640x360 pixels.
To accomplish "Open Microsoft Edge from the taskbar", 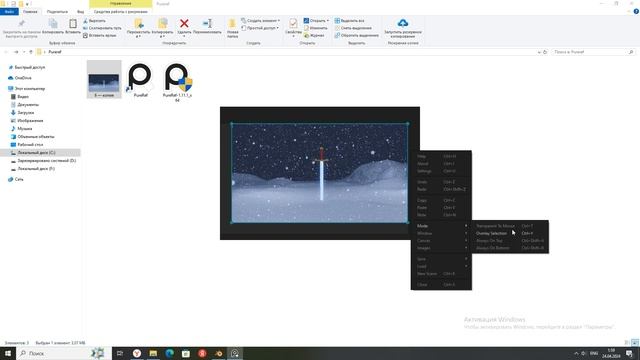I will click(x=169, y=353).
